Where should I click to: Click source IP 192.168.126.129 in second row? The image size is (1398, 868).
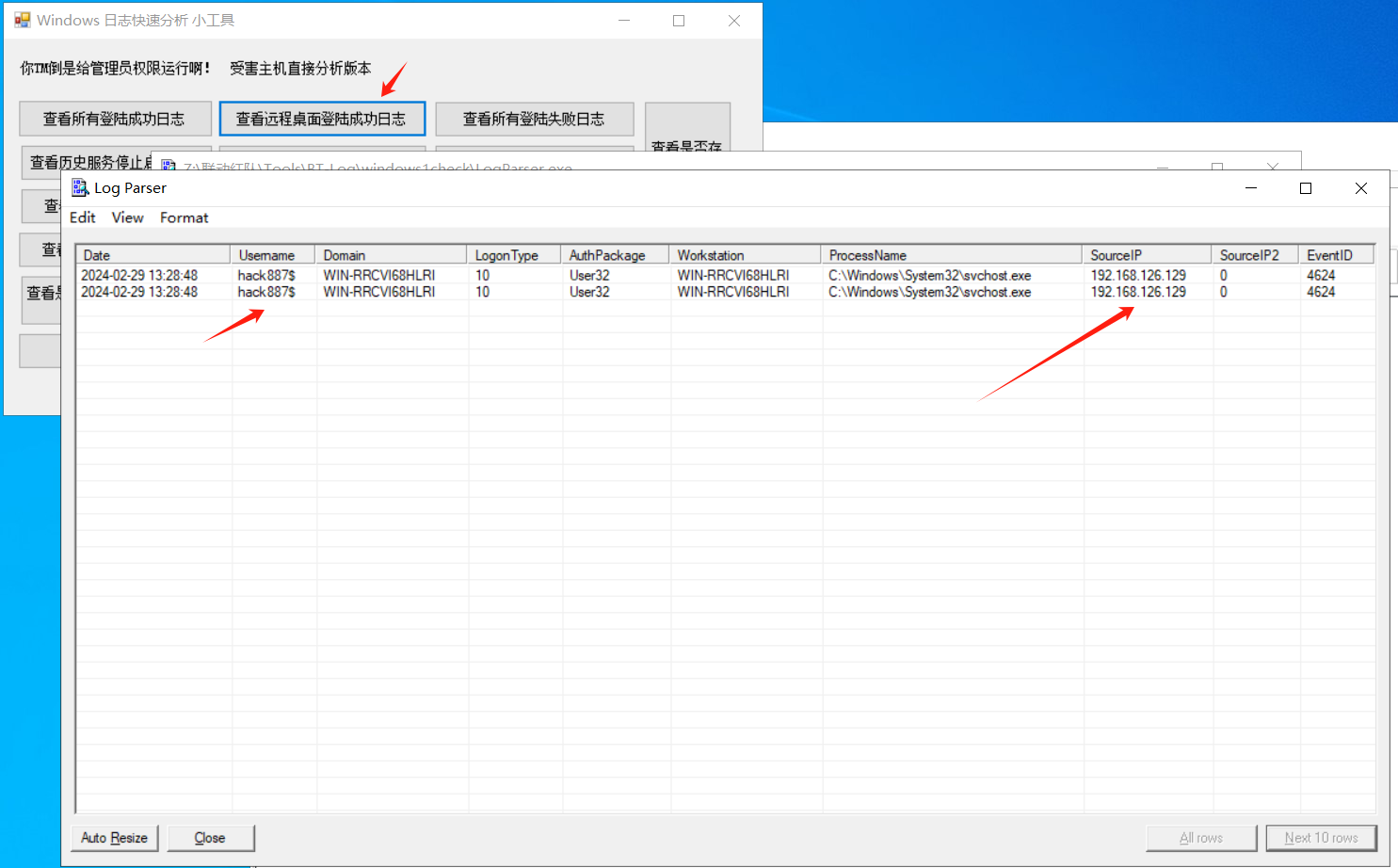1138,292
